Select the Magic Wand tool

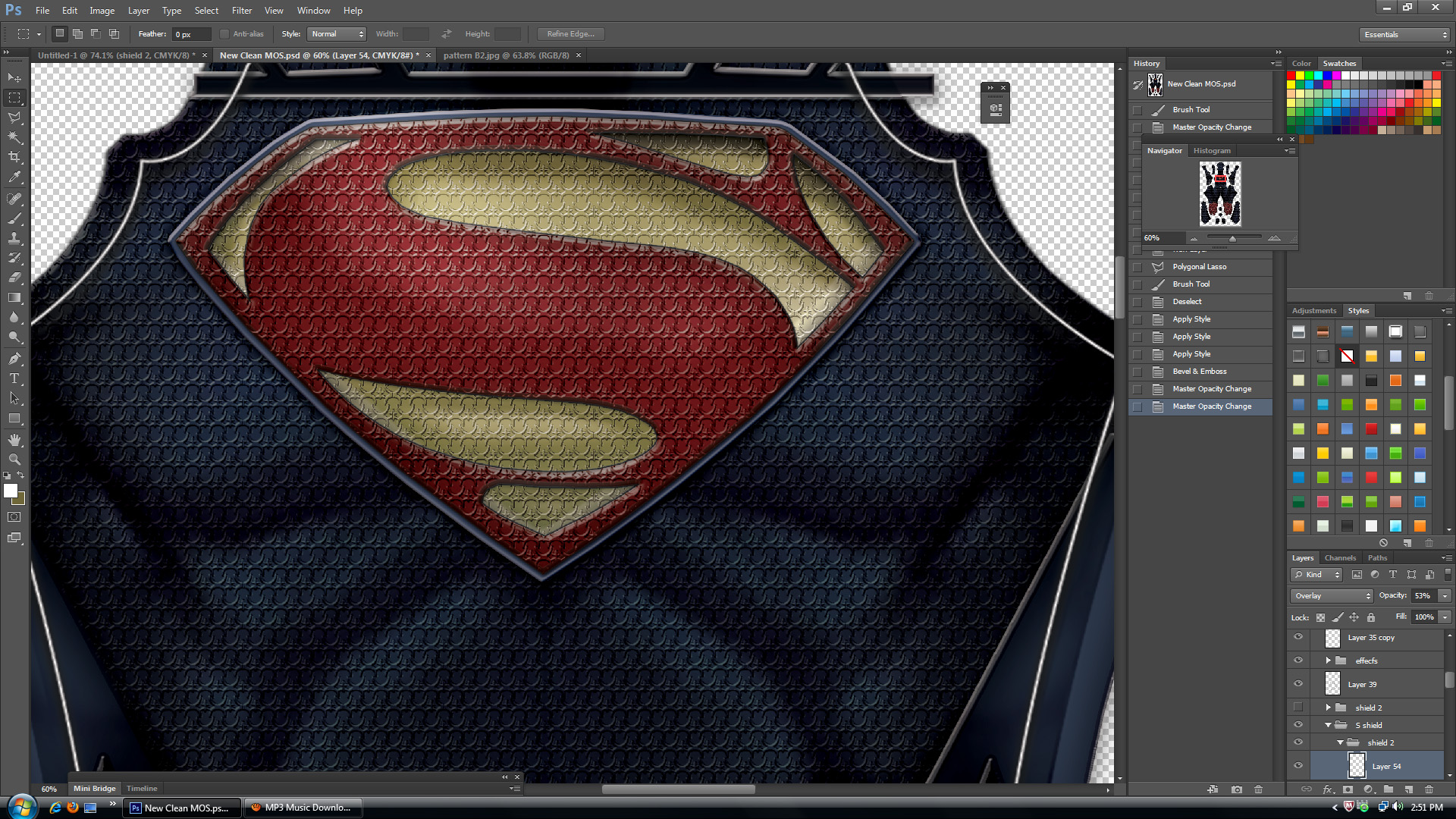14,137
